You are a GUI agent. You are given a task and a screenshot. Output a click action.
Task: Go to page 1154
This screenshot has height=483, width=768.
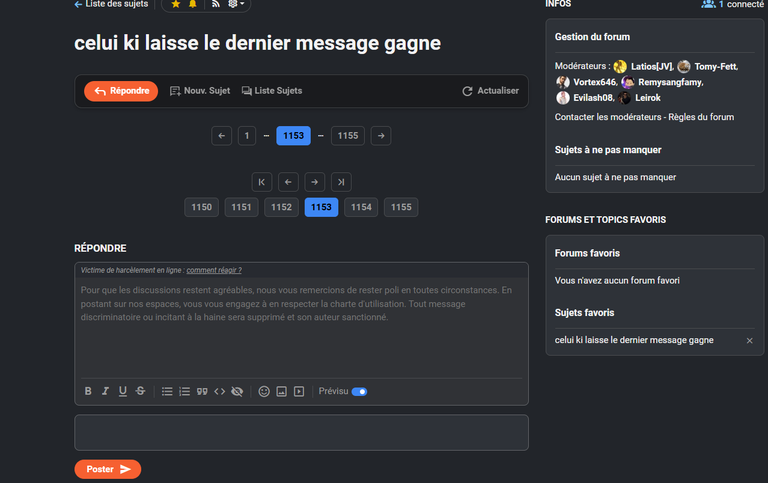361,207
